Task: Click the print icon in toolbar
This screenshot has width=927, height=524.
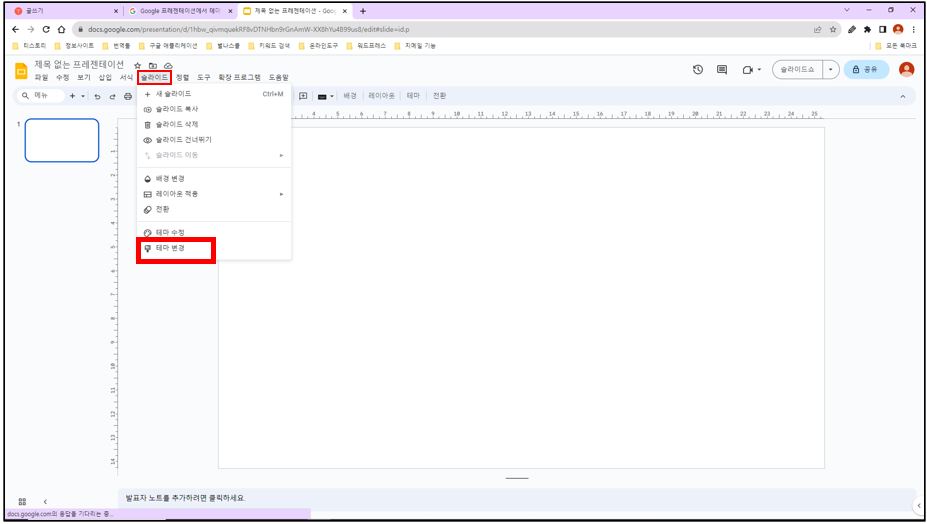Action: 128,96
